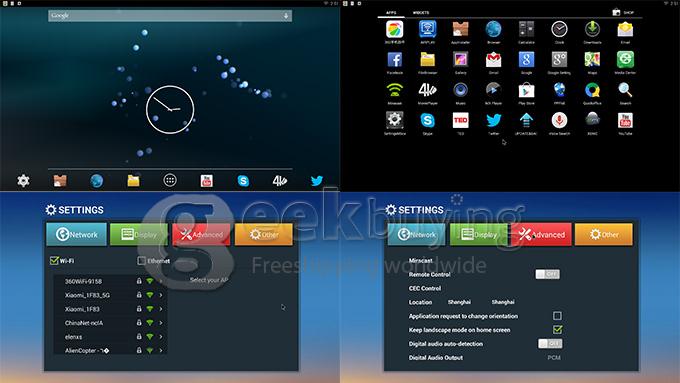Launch the Calculator app

[x=526, y=30]
